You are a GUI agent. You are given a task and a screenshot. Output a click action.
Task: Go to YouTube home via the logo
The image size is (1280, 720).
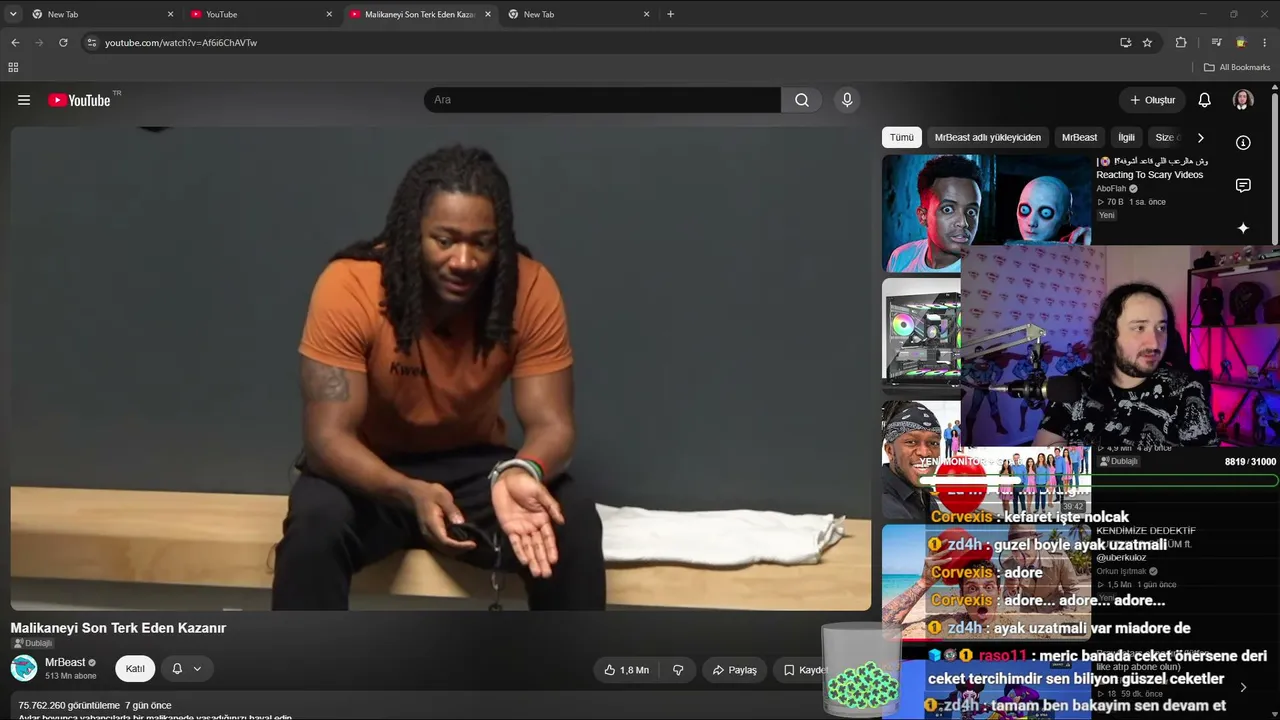[79, 100]
